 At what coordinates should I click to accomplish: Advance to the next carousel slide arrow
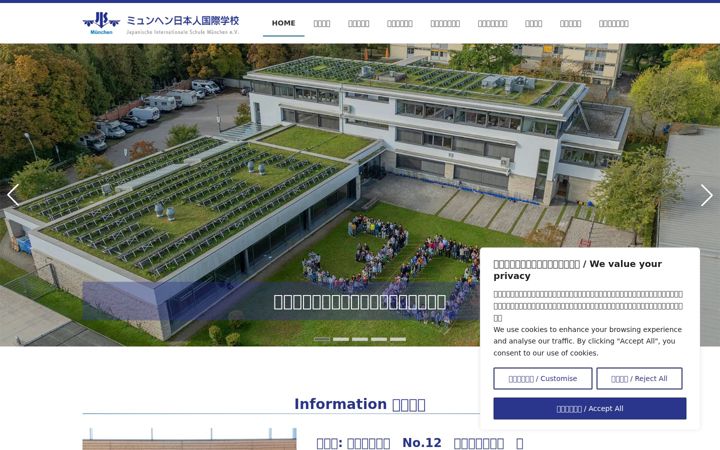(x=706, y=195)
